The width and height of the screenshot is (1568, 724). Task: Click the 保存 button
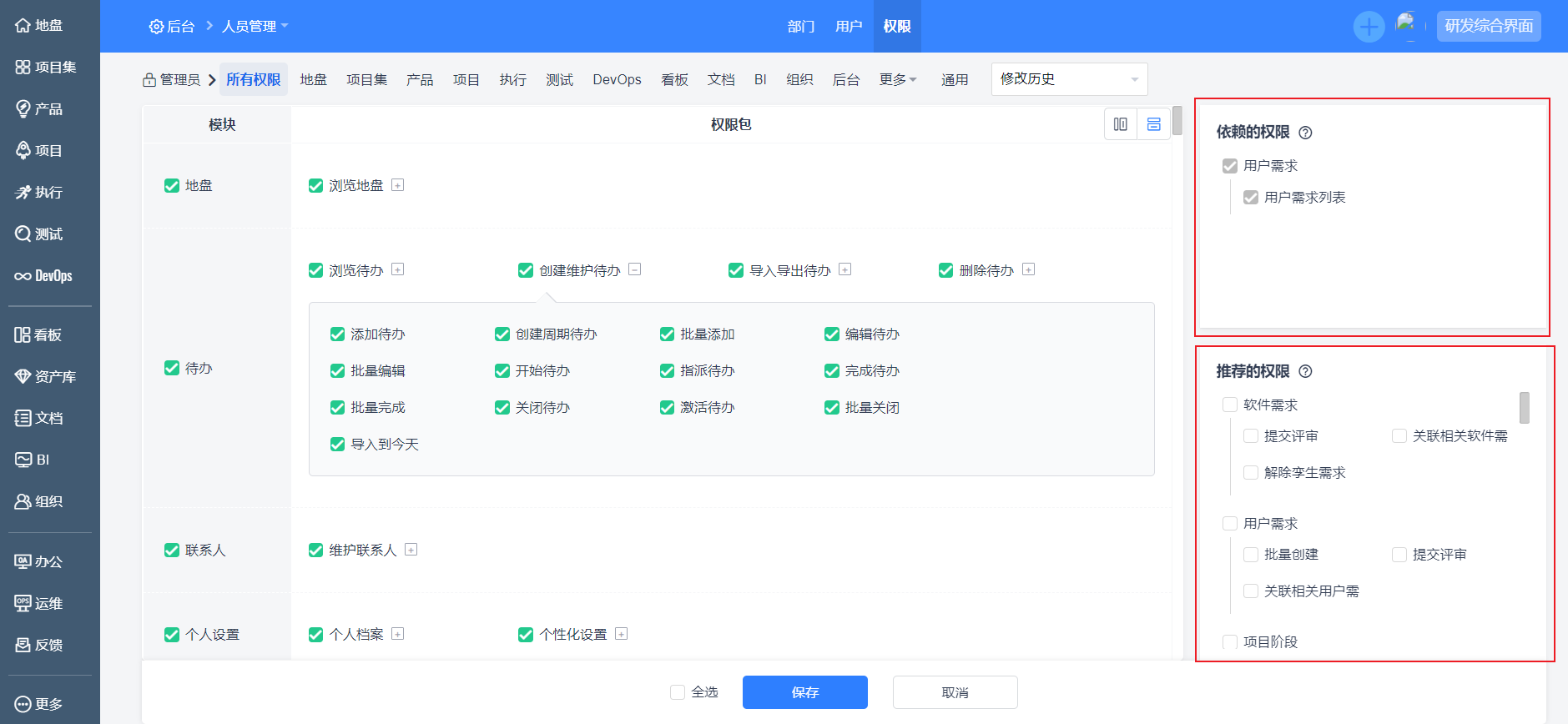(x=804, y=692)
